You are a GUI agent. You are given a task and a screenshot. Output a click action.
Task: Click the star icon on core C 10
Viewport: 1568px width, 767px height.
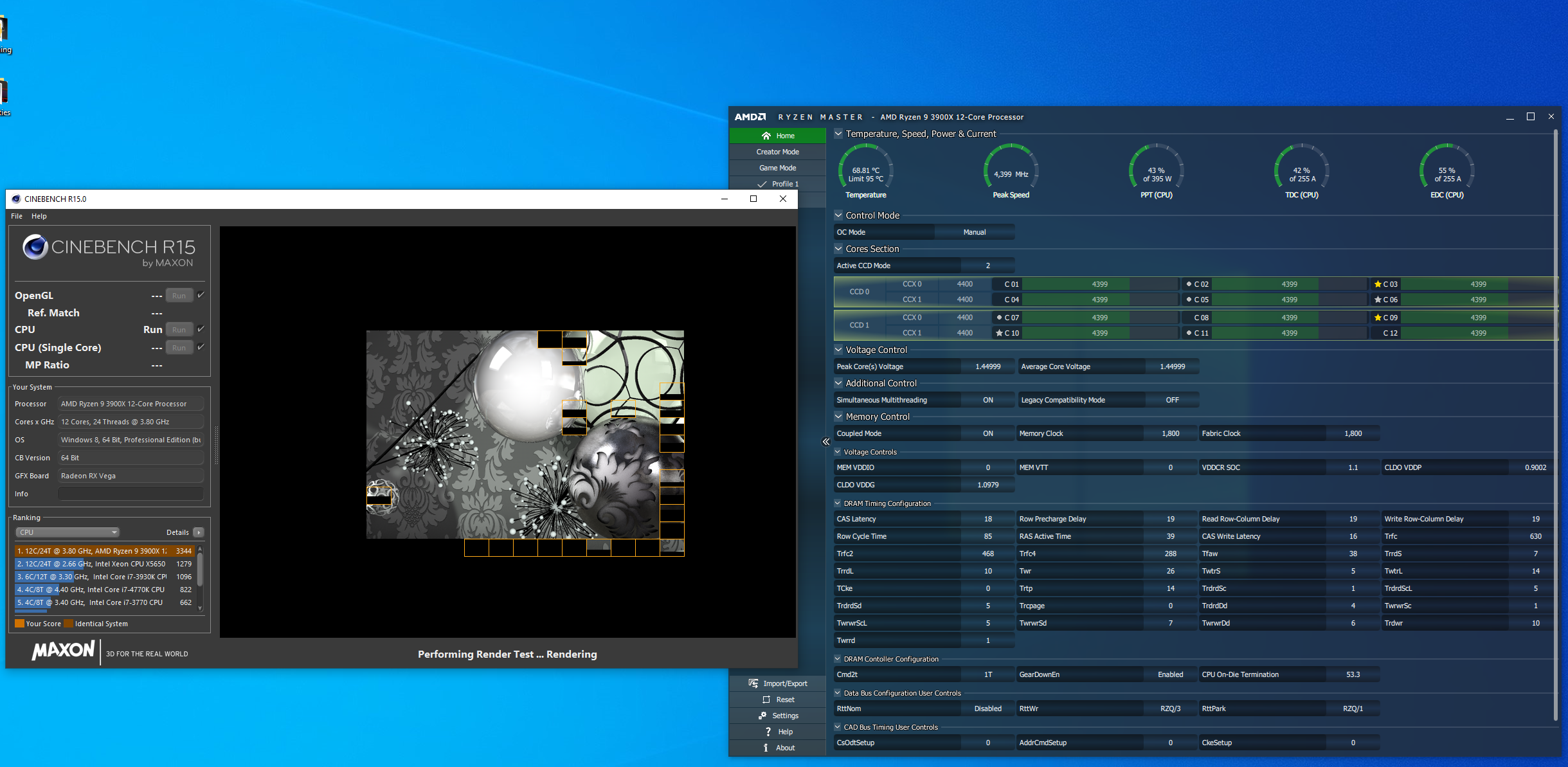(999, 333)
